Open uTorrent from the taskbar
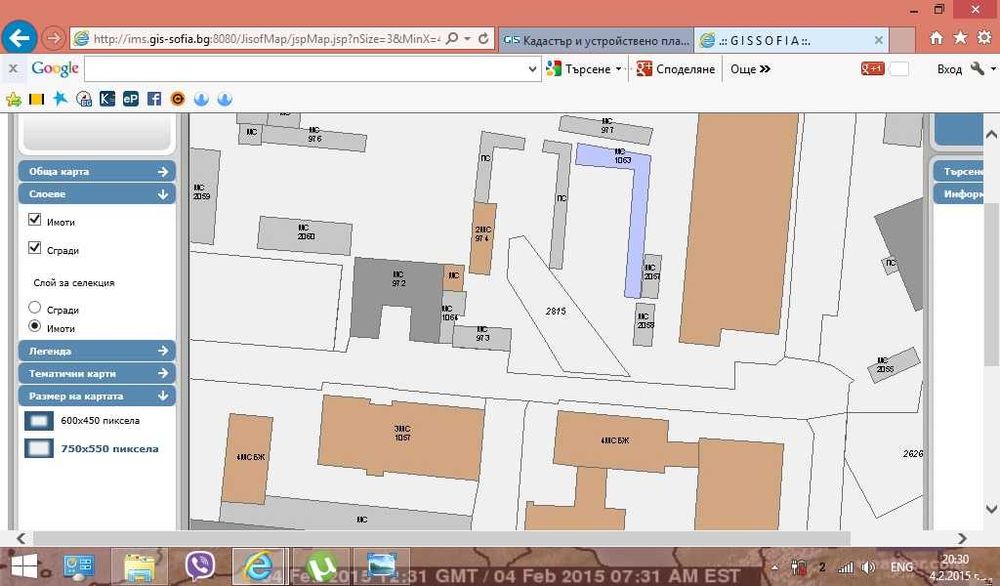Image resolution: width=1000 pixels, height=586 pixels. (x=321, y=567)
